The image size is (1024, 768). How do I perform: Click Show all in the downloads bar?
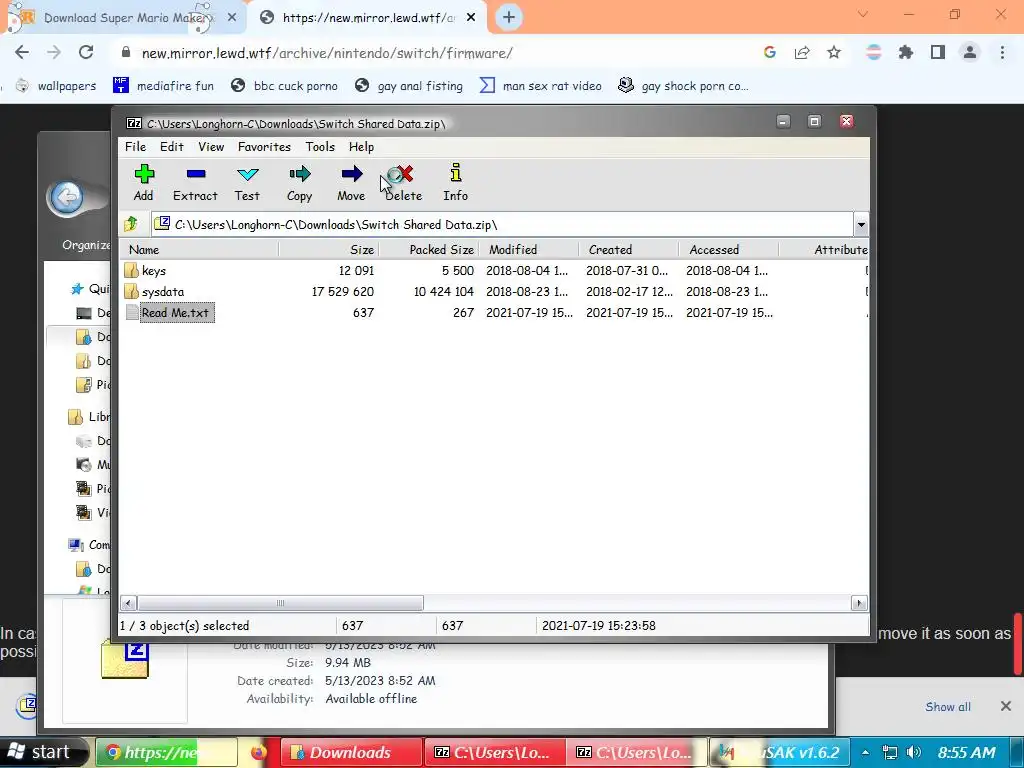(x=948, y=707)
